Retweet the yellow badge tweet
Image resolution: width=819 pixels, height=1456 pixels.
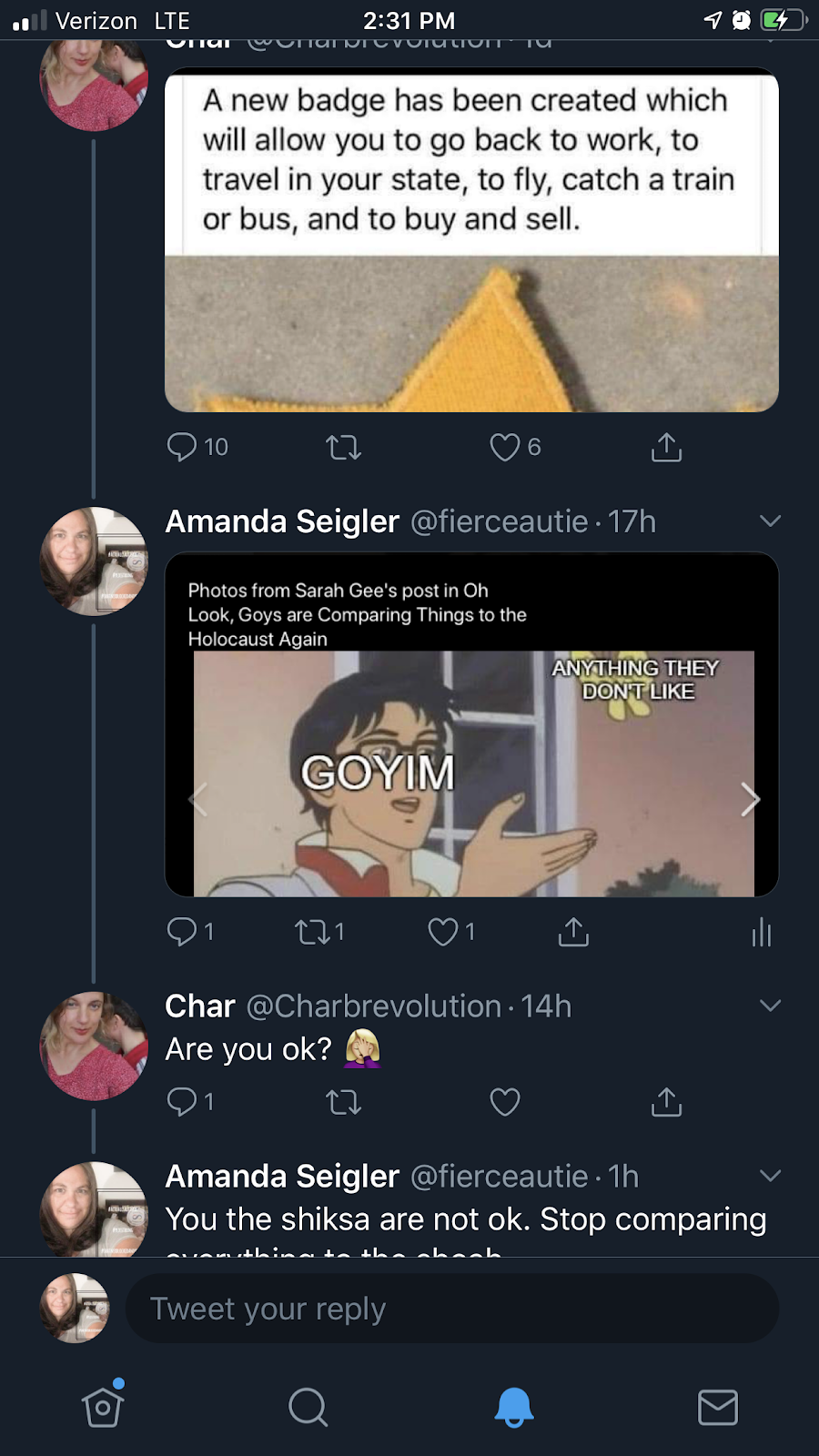pos(343,447)
